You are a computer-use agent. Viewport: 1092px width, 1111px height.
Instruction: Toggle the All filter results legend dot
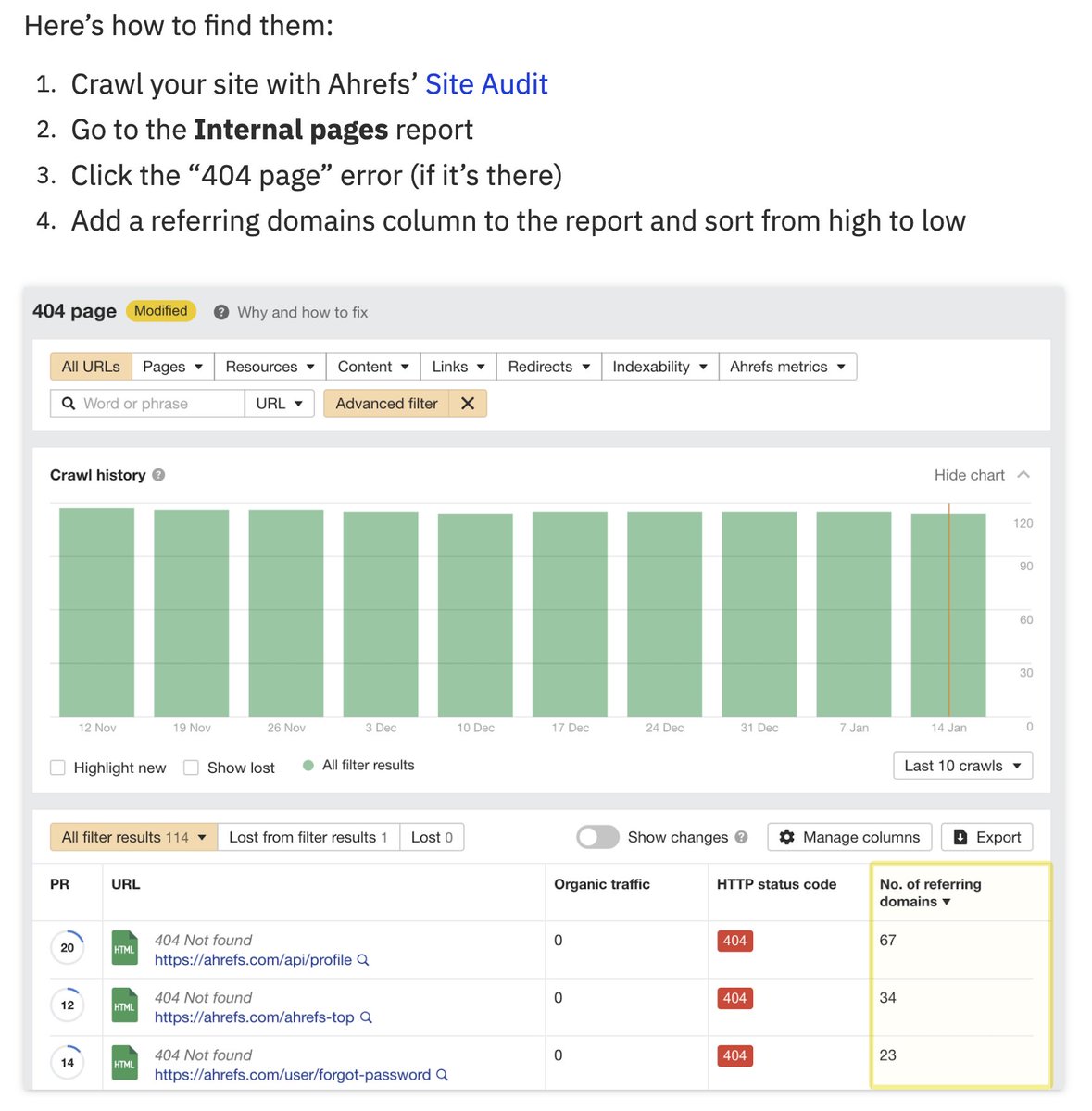[308, 766]
